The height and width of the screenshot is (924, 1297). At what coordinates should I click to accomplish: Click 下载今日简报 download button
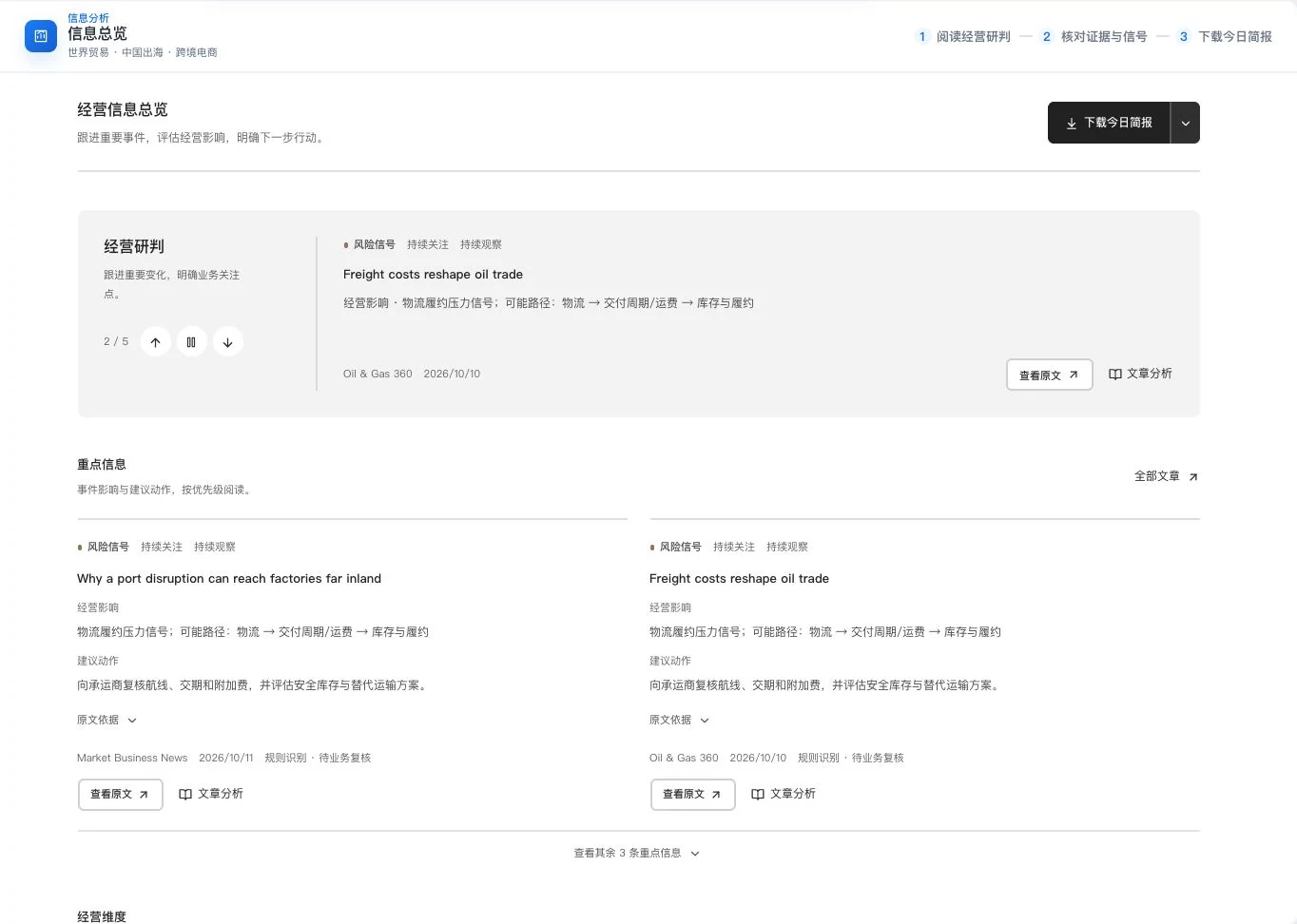tap(1109, 123)
